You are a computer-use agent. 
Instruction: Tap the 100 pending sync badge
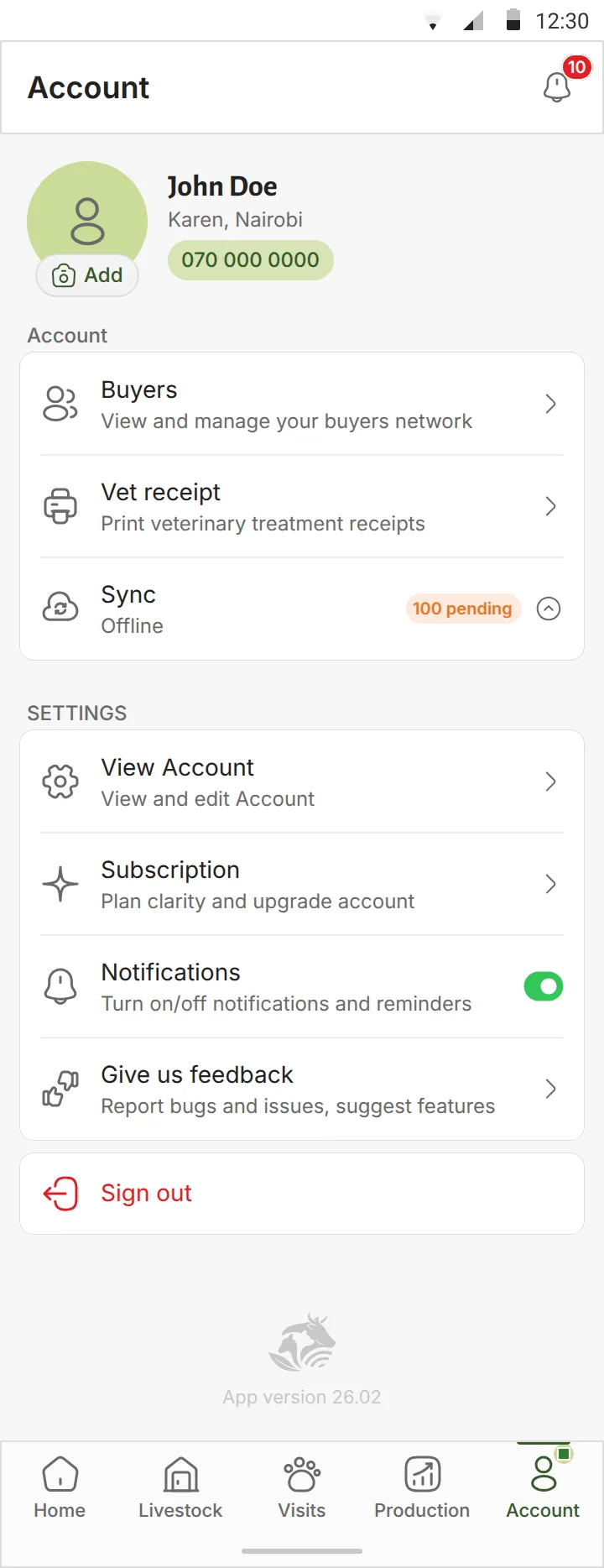tap(463, 609)
